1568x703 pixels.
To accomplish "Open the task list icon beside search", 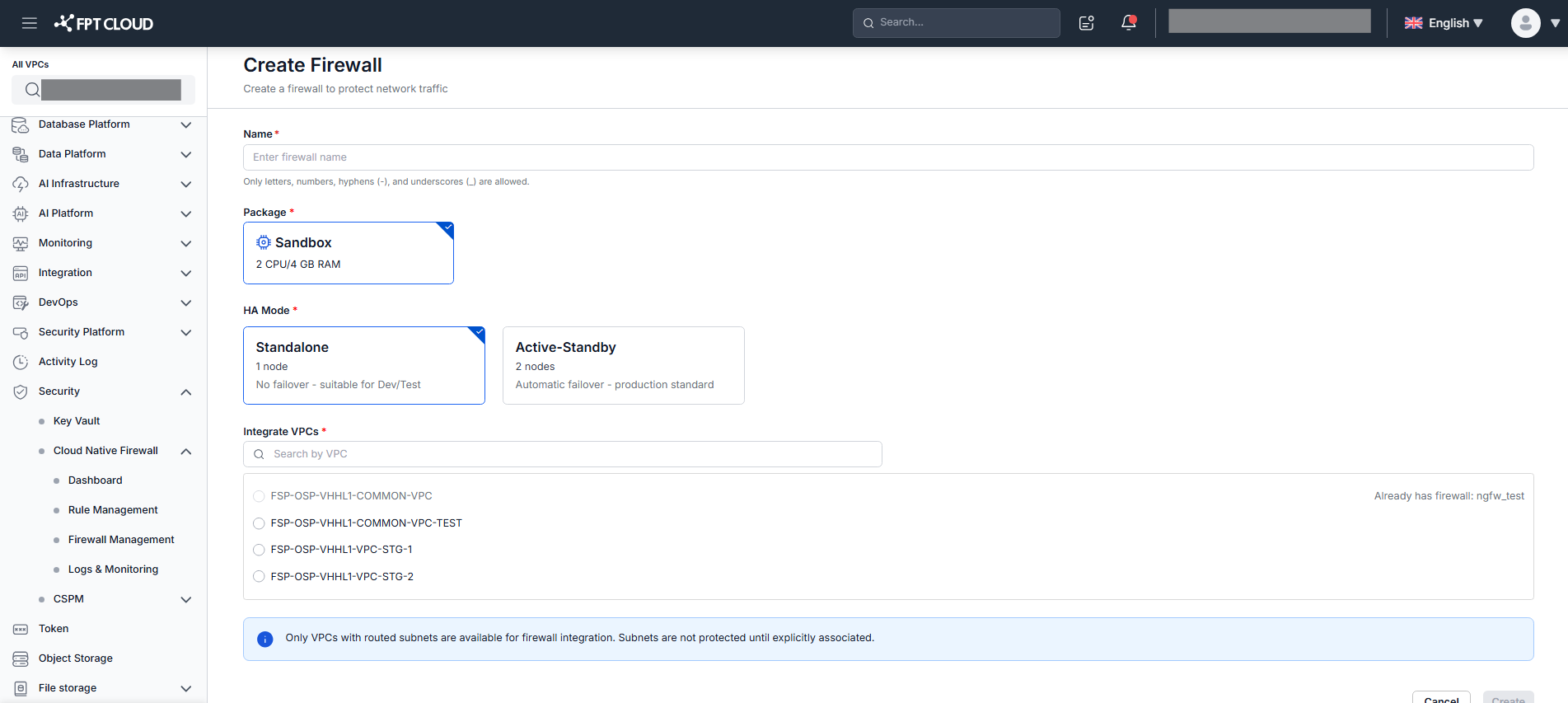I will click(1087, 23).
